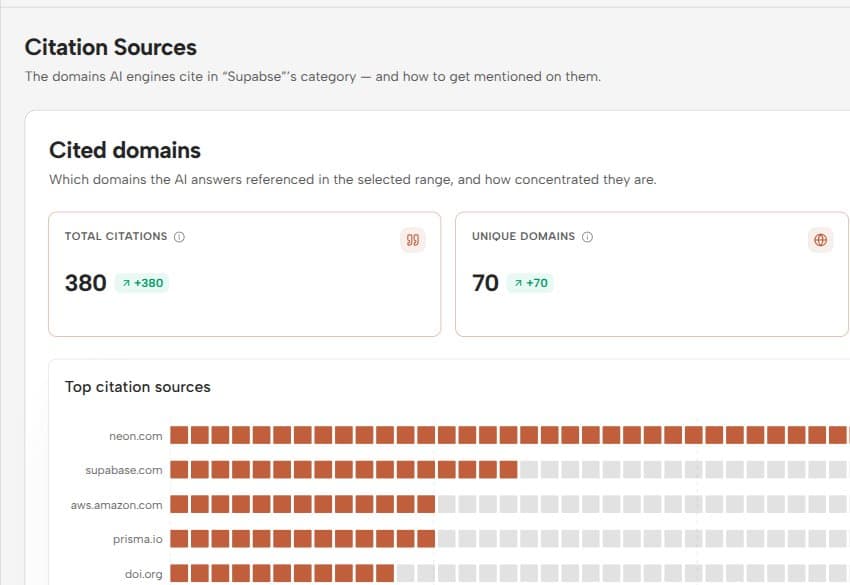Click the info icon beside Total Citations
This screenshot has height=585, width=850.
179,237
